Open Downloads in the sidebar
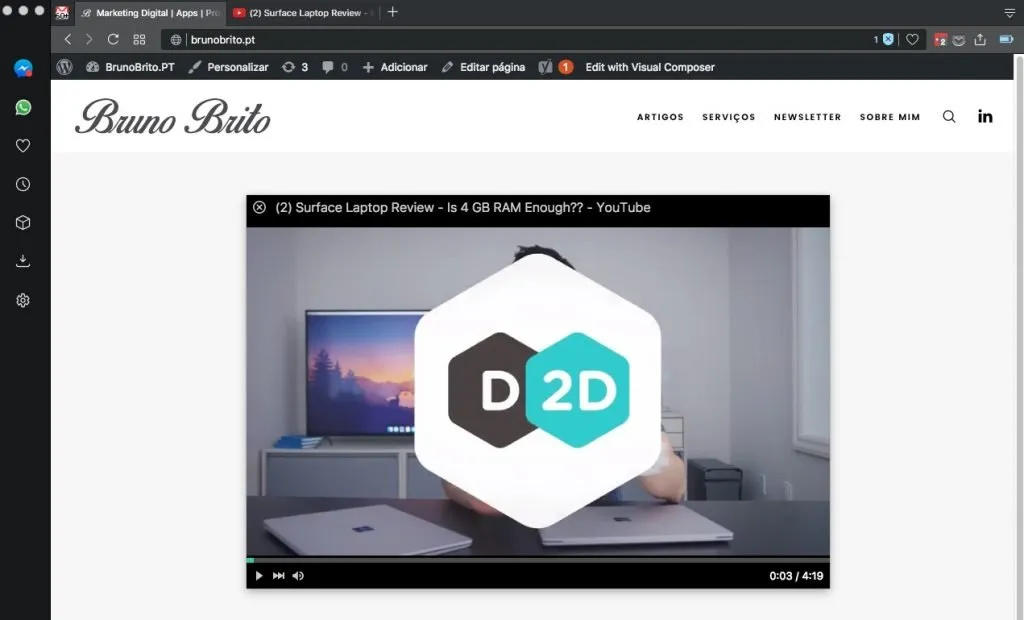 (x=23, y=261)
